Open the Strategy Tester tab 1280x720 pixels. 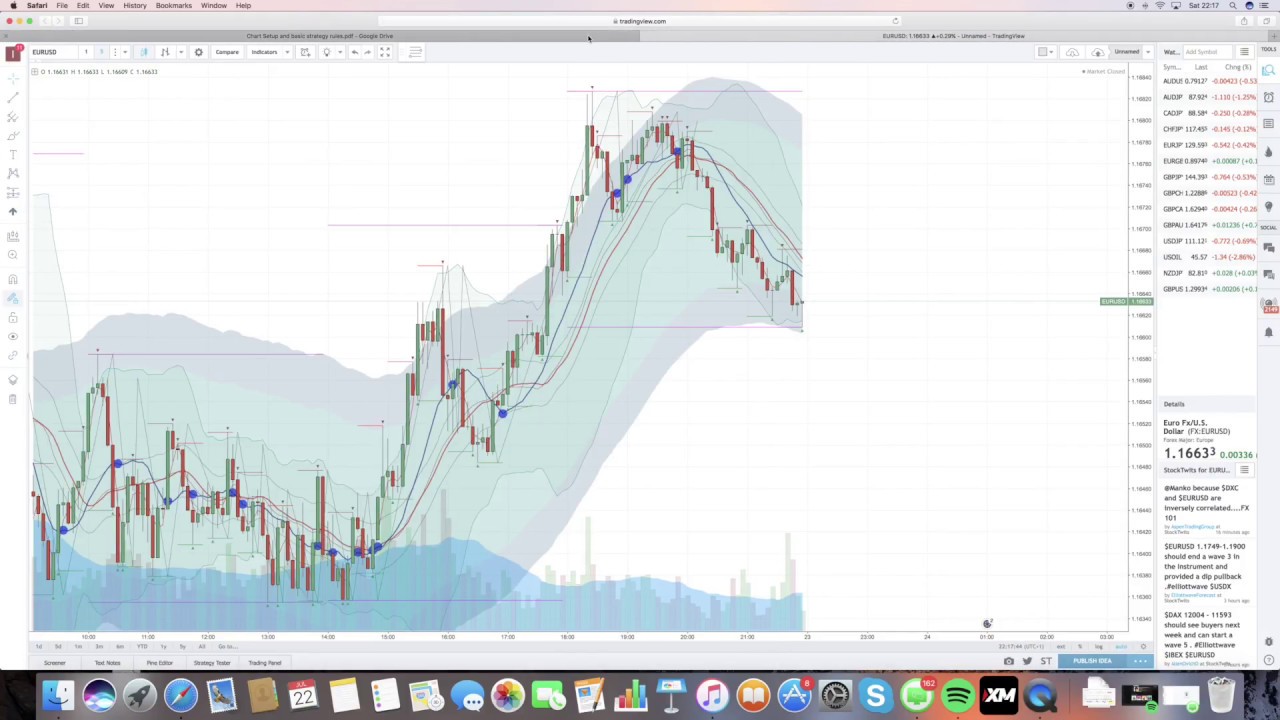(x=212, y=663)
